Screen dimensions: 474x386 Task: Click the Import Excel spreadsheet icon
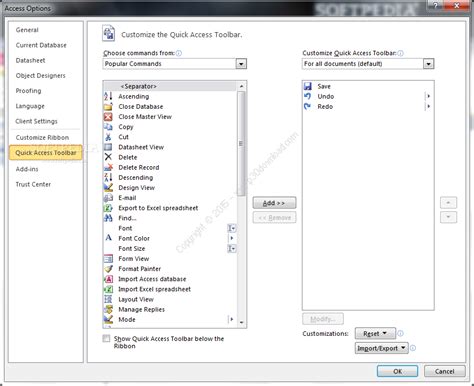coord(108,289)
